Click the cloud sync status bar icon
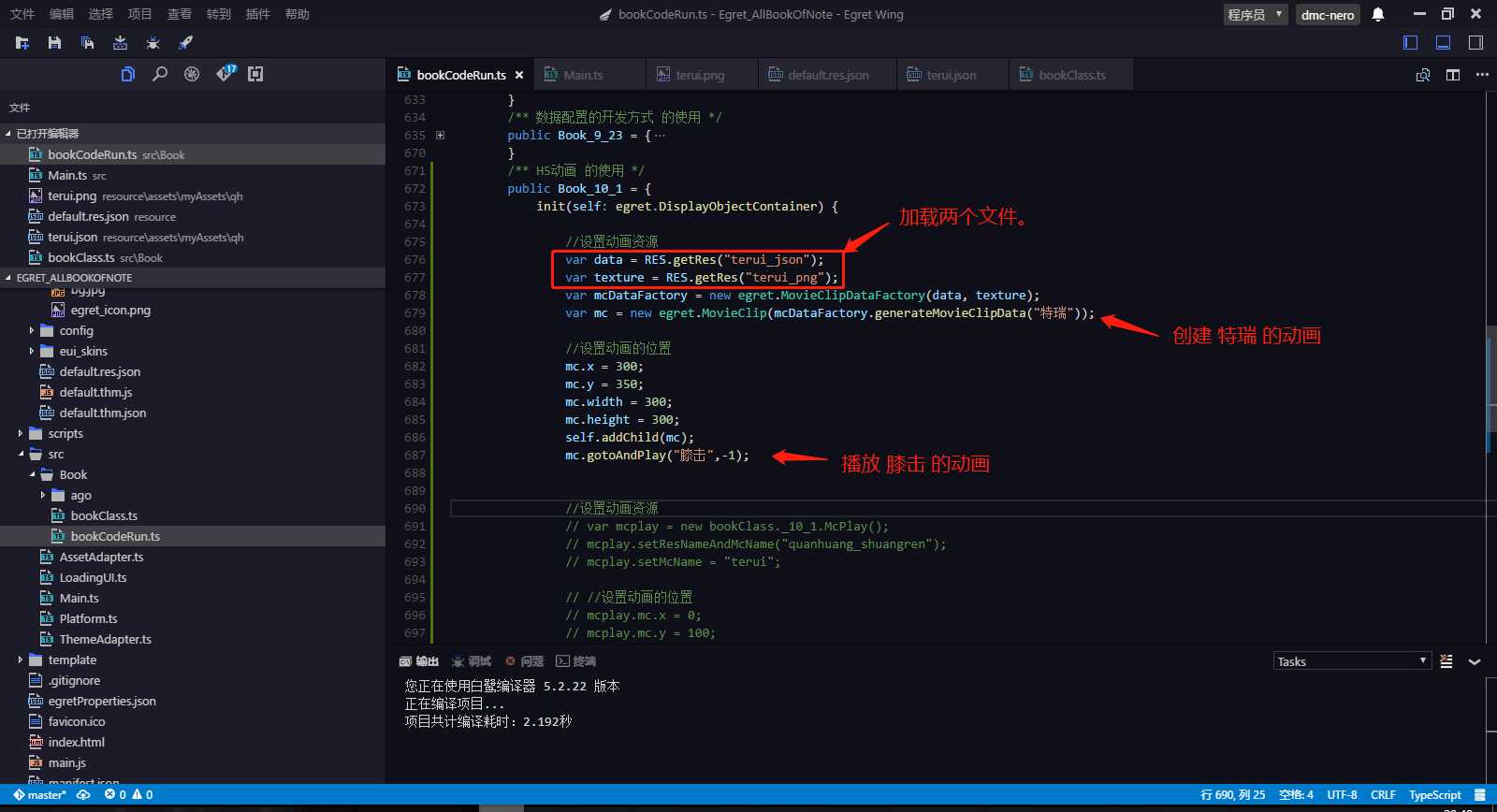 [x=83, y=795]
